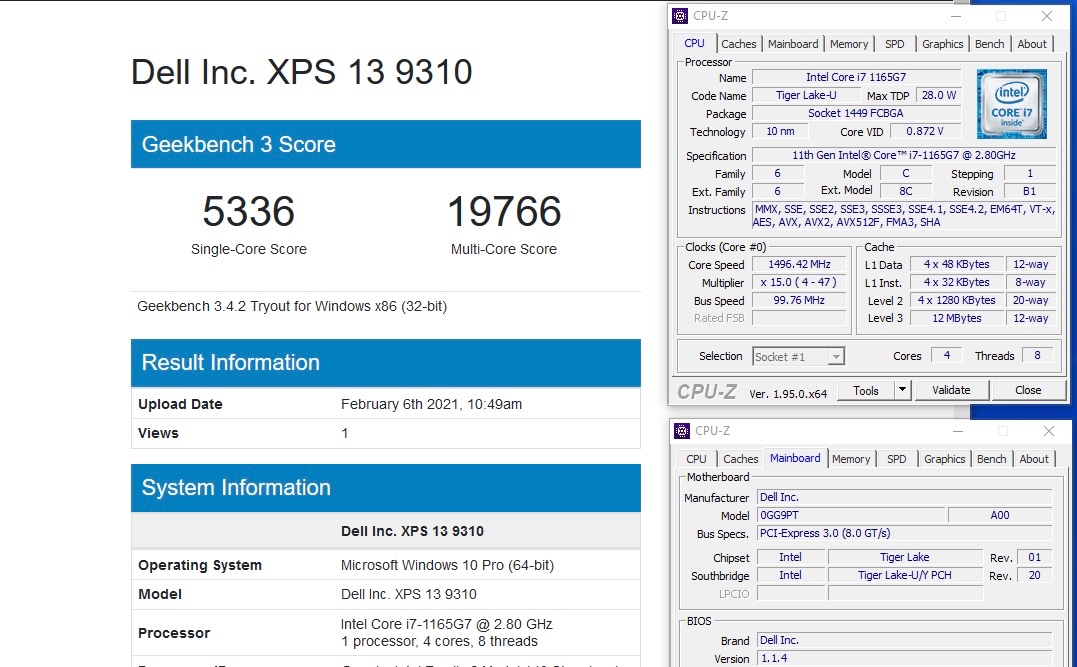Click the Threads count value '8'
The image size is (1077, 667).
click(x=1037, y=355)
